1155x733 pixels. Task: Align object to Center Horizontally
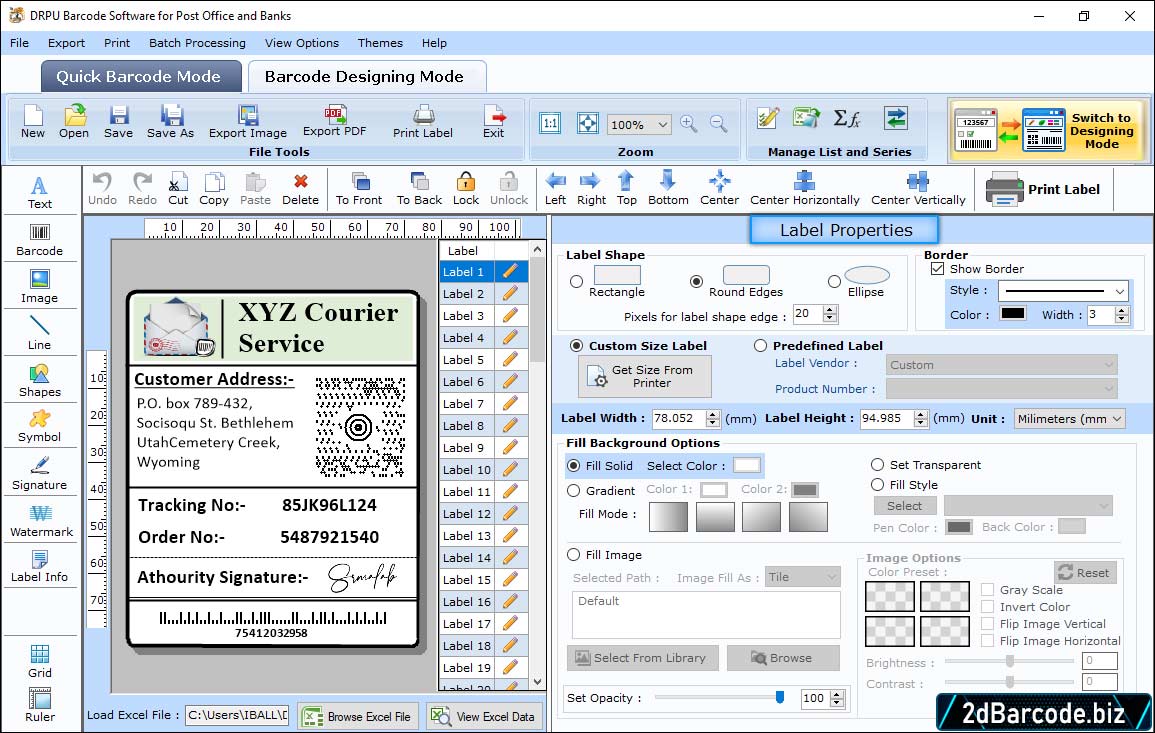pyautogui.click(x=804, y=189)
